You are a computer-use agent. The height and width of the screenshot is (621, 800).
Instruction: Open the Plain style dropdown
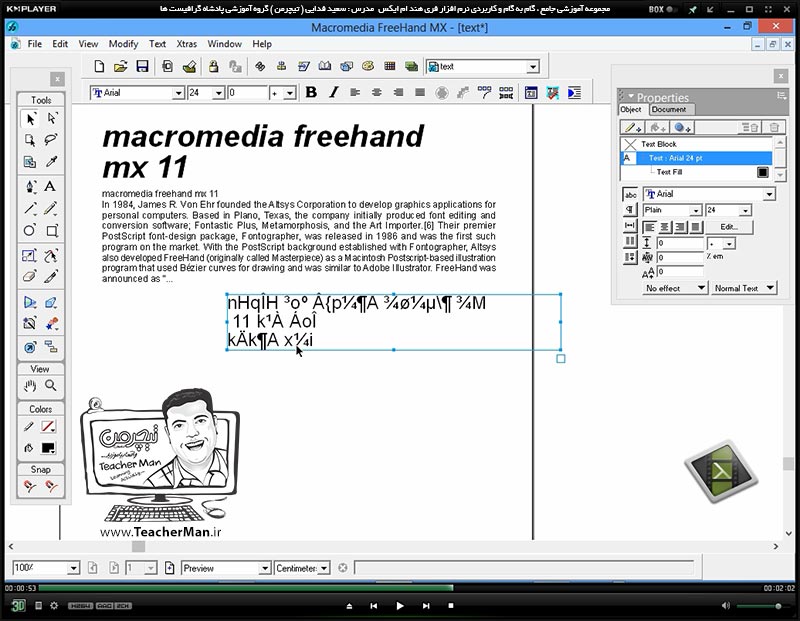point(696,210)
